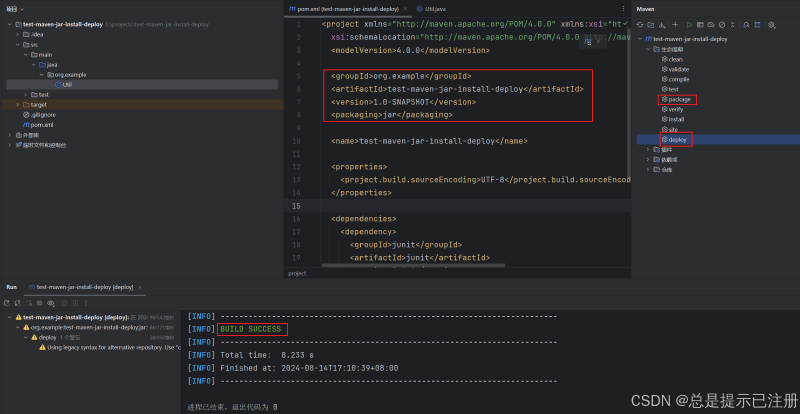Collapse project root in tree

point(10,25)
